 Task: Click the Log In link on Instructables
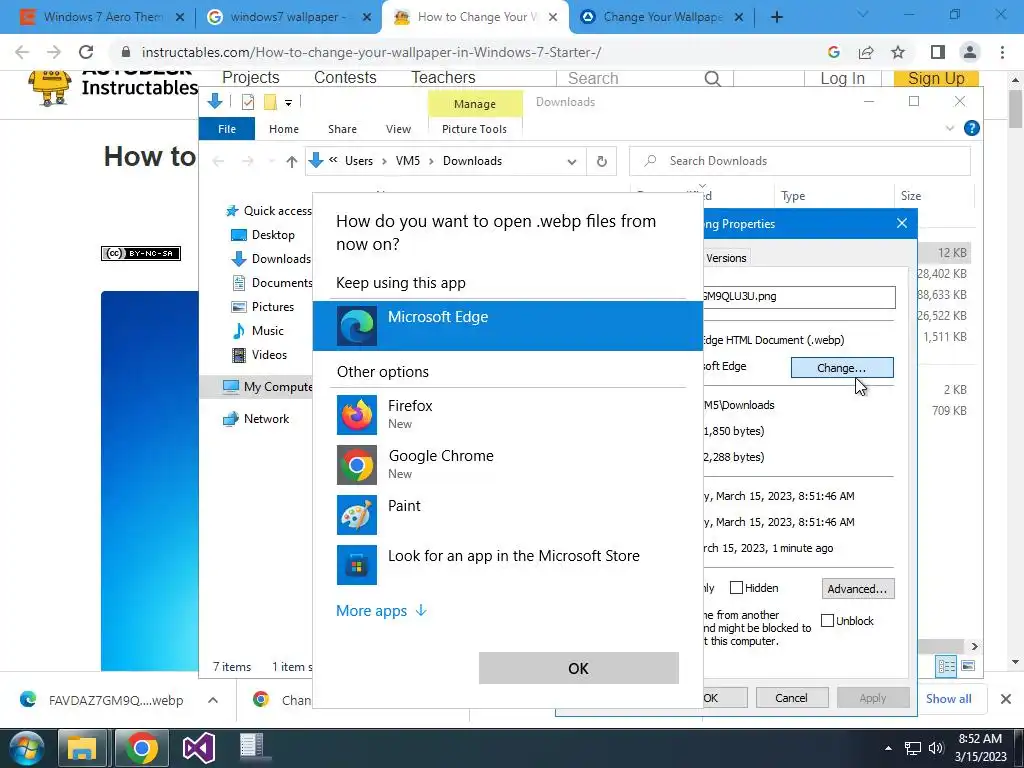click(842, 78)
